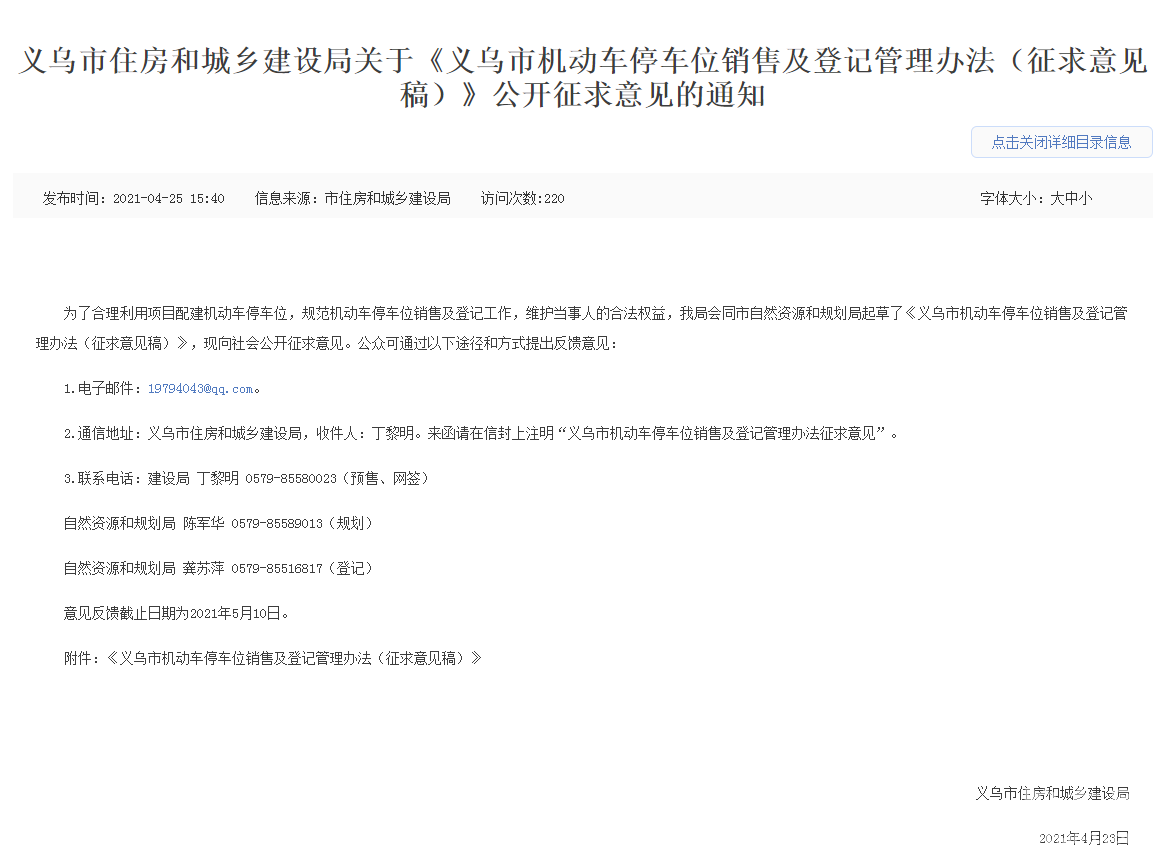Click the 义乌市住房和城乡建设局 signature at bottom

pos(1052,793)
